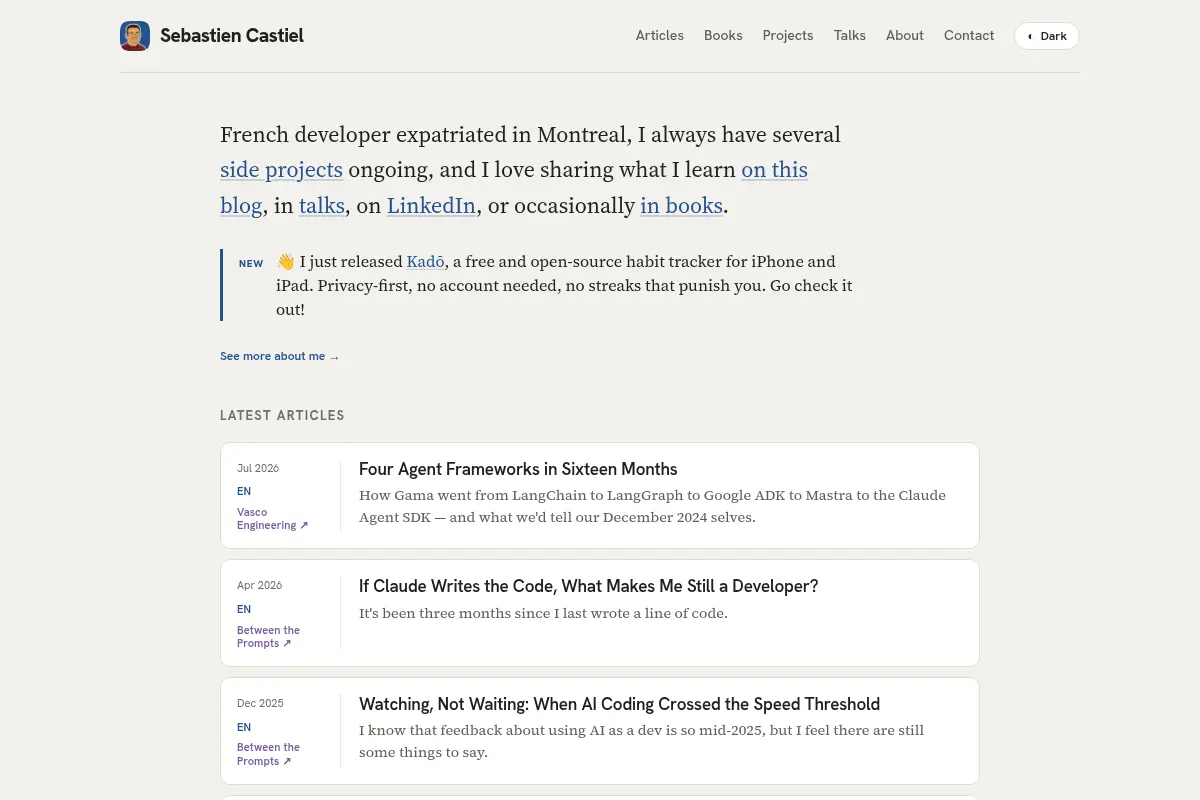Open the Talks nav link
The height and width of the screenshot is (800, 1200).
[x=850, y=36]
